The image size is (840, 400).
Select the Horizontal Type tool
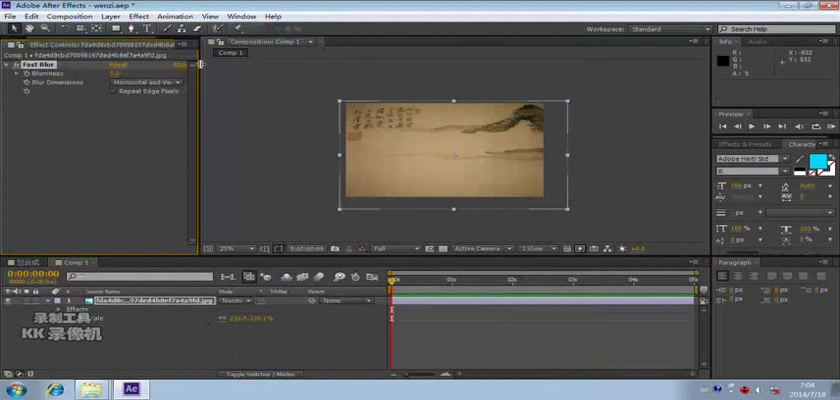(x=146, y=28)
